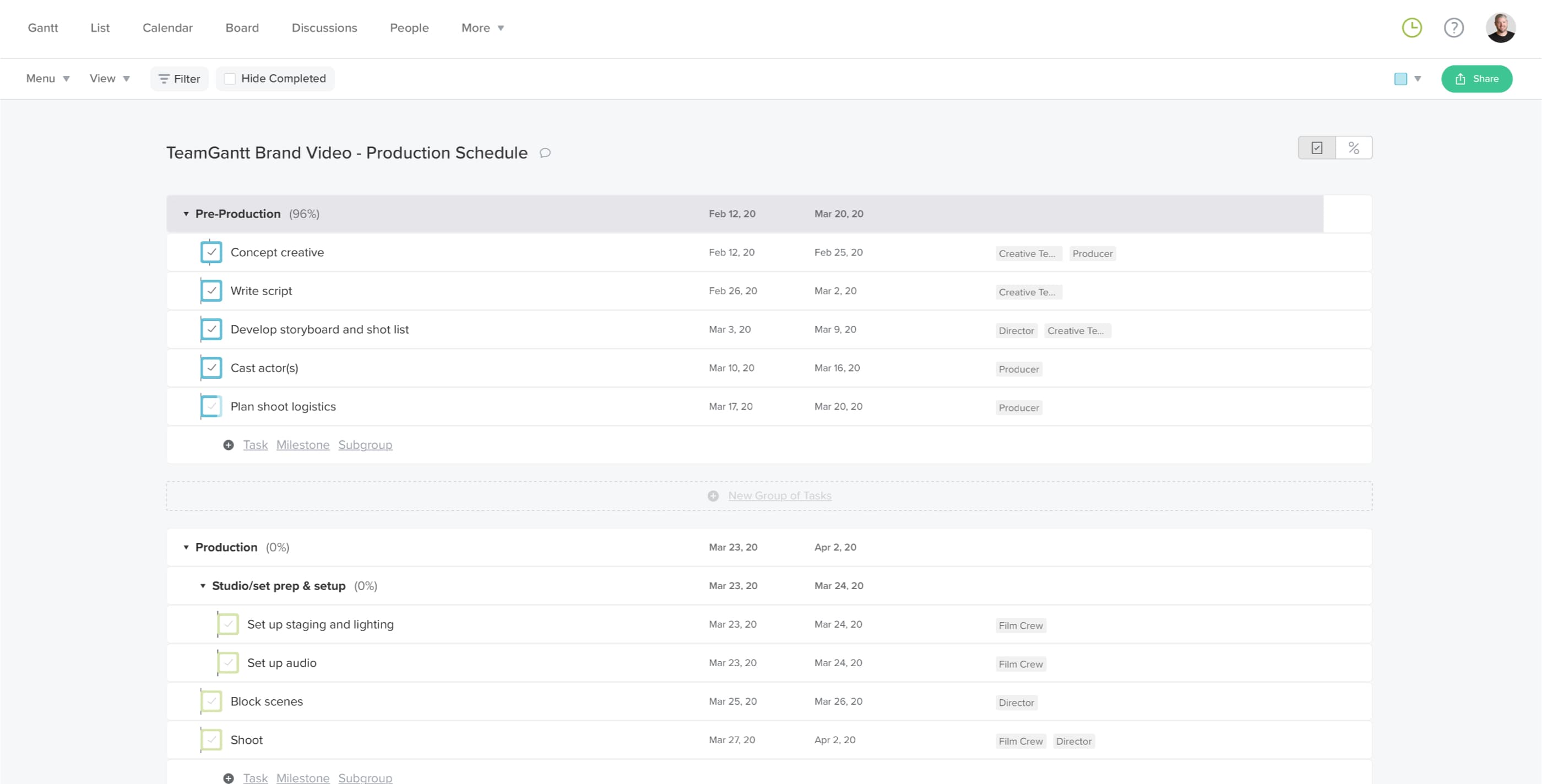Switch to percent progress view
This screenshot has width=1542, height=784.
coord(1354,147)
